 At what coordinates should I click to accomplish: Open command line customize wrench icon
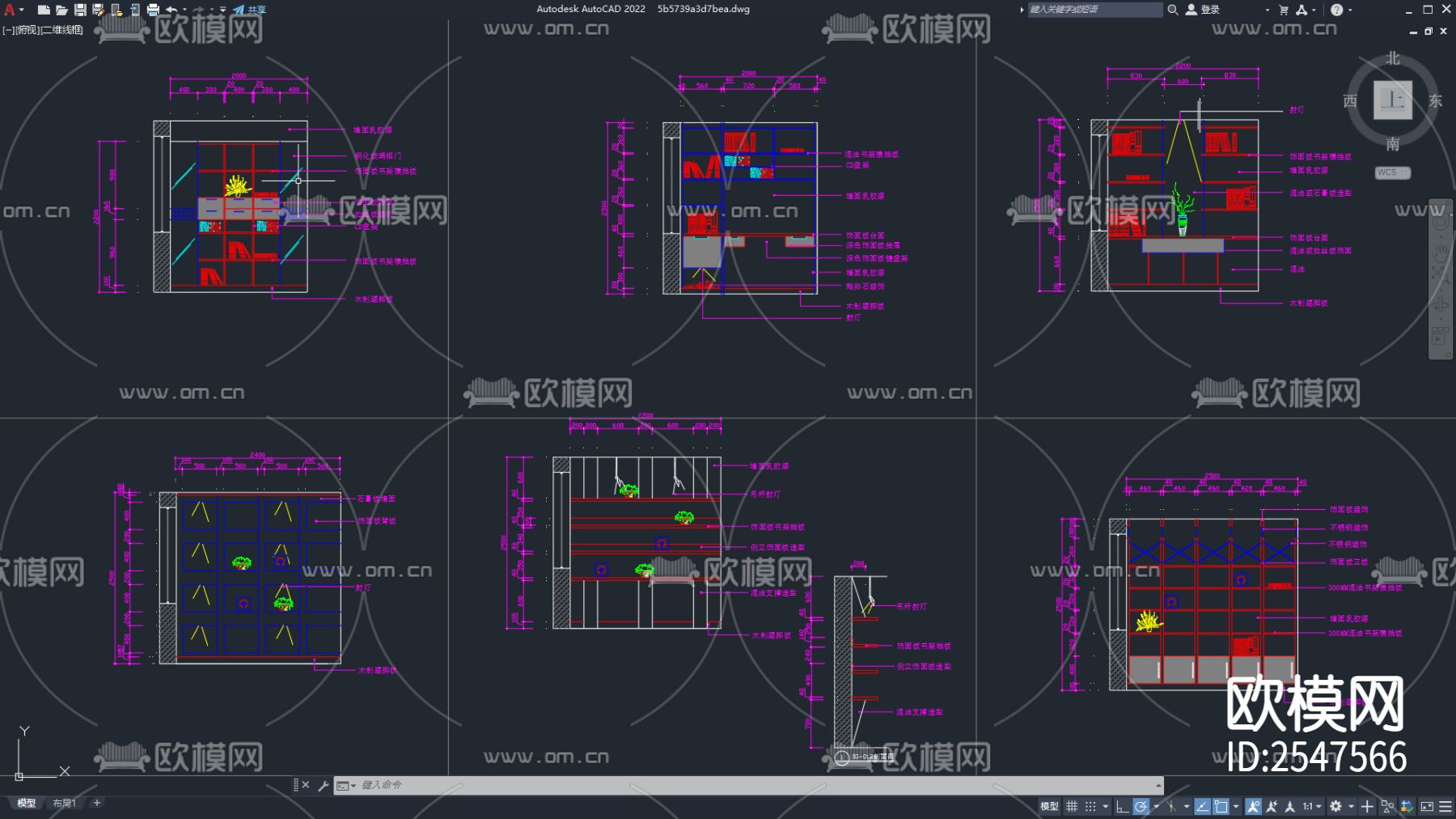click(x=324, y=785)
